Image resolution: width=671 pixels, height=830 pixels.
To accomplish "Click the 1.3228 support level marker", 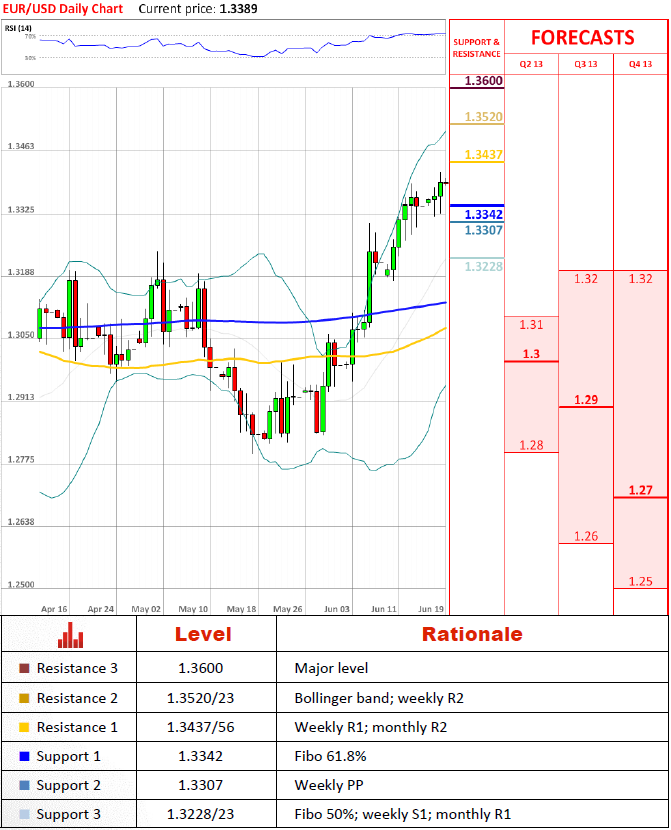I will pyautogui.click(x=484, y=266).
